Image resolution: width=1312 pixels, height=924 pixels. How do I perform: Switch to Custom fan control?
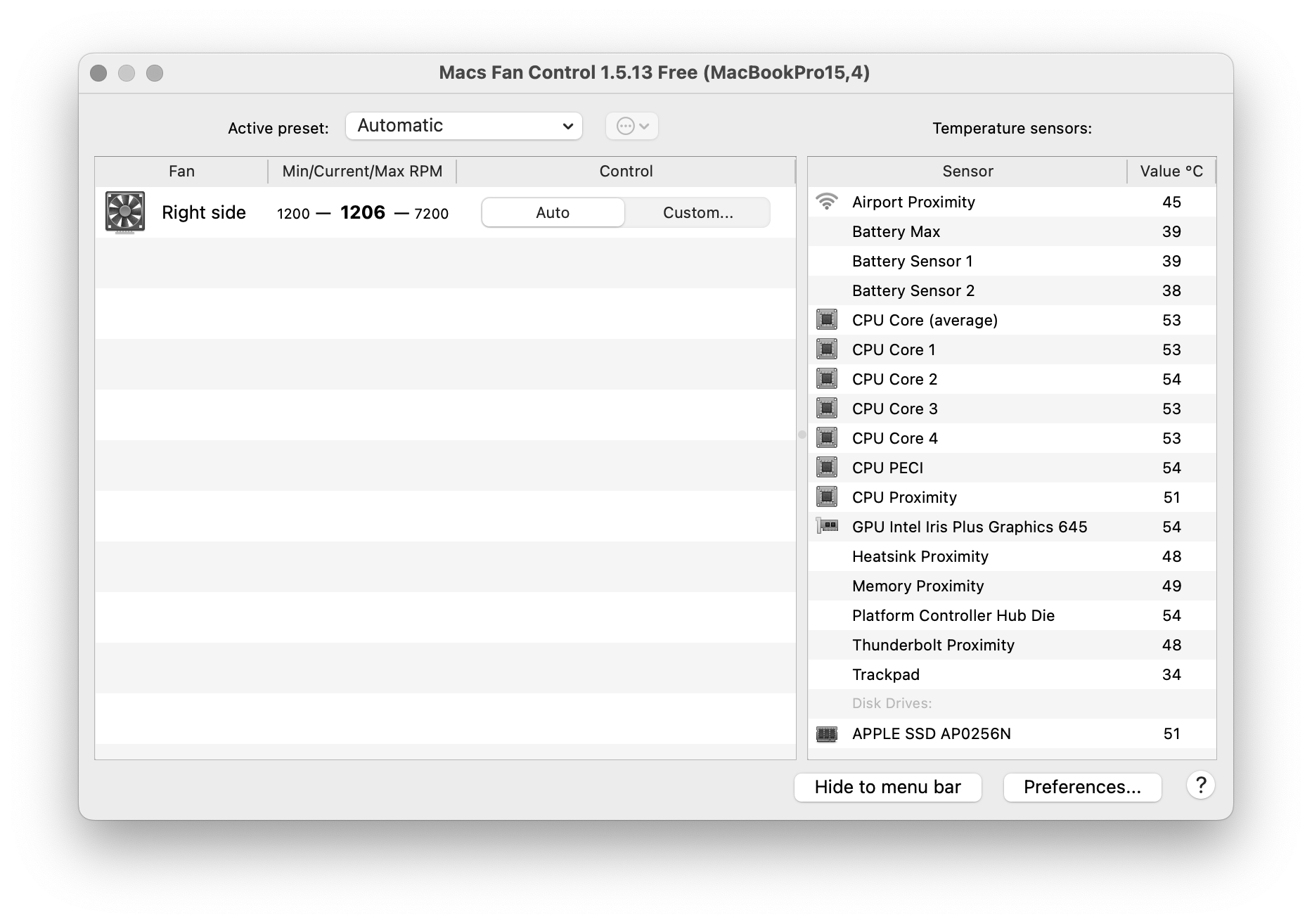697,212
